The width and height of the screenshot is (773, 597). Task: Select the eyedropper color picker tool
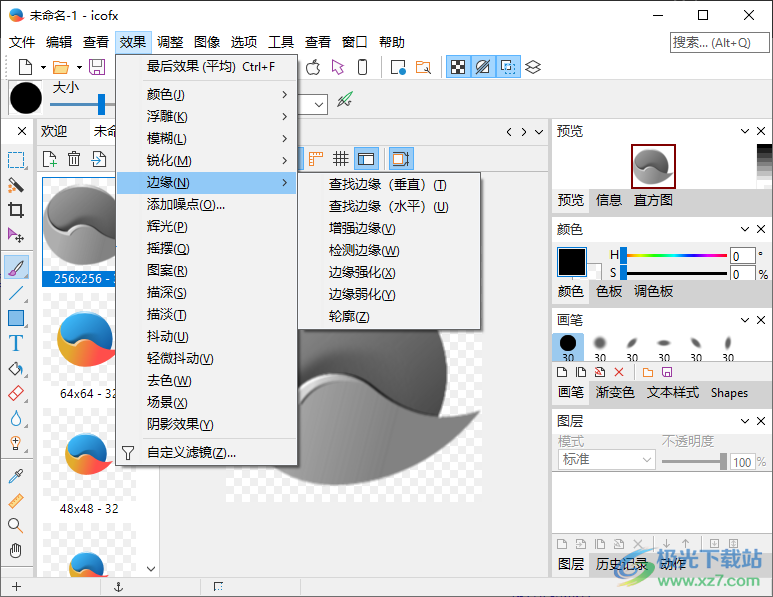tap(16, 476)
